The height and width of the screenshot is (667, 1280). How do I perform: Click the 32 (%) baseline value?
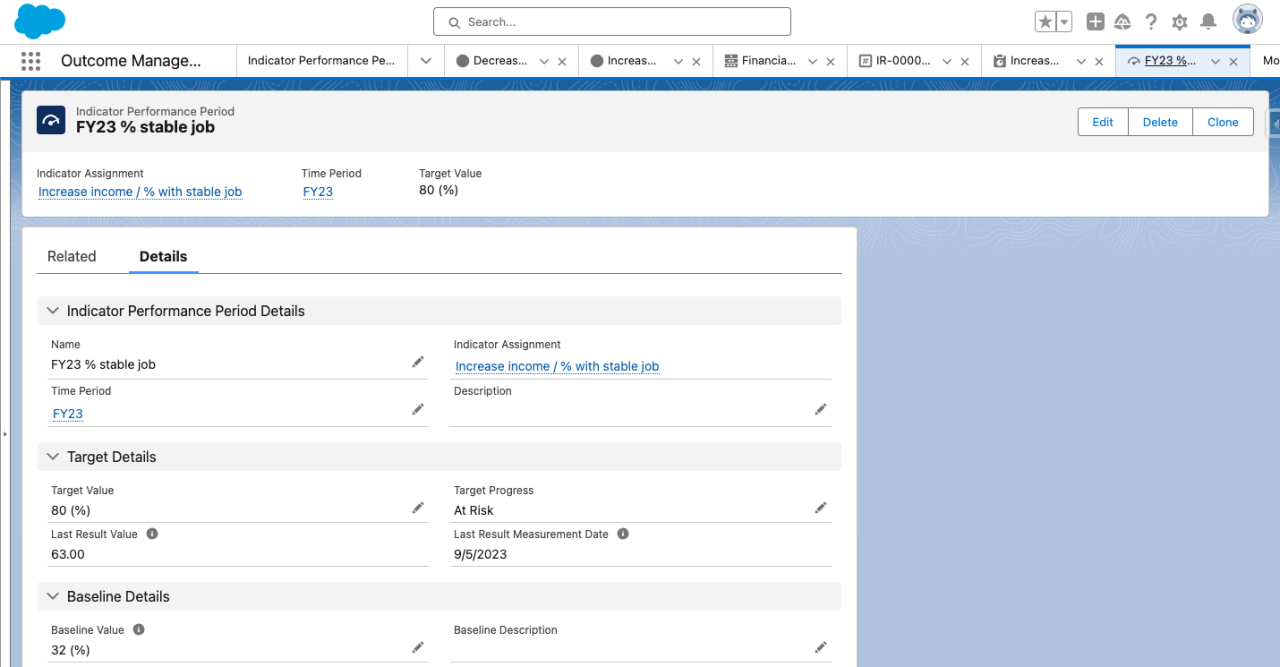coord(70,650)
